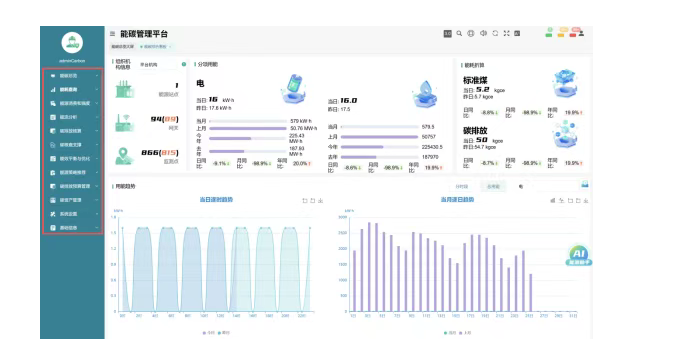Expand the 能效平衡与优化 sidebar arrow
680x360 pixels.
coord(97,159)
